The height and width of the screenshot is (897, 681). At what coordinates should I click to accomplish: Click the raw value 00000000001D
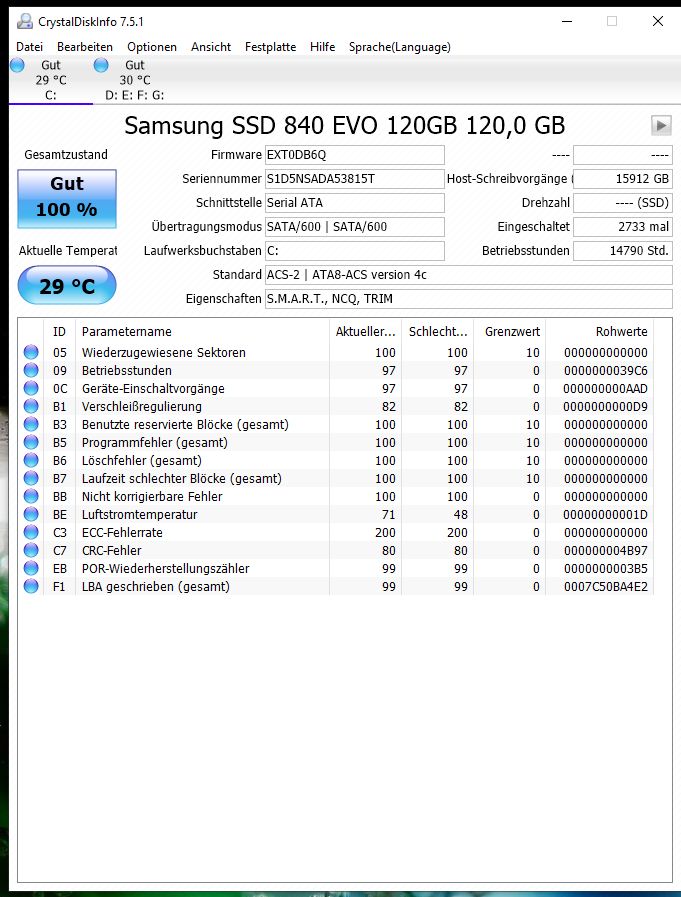[605, 515]
